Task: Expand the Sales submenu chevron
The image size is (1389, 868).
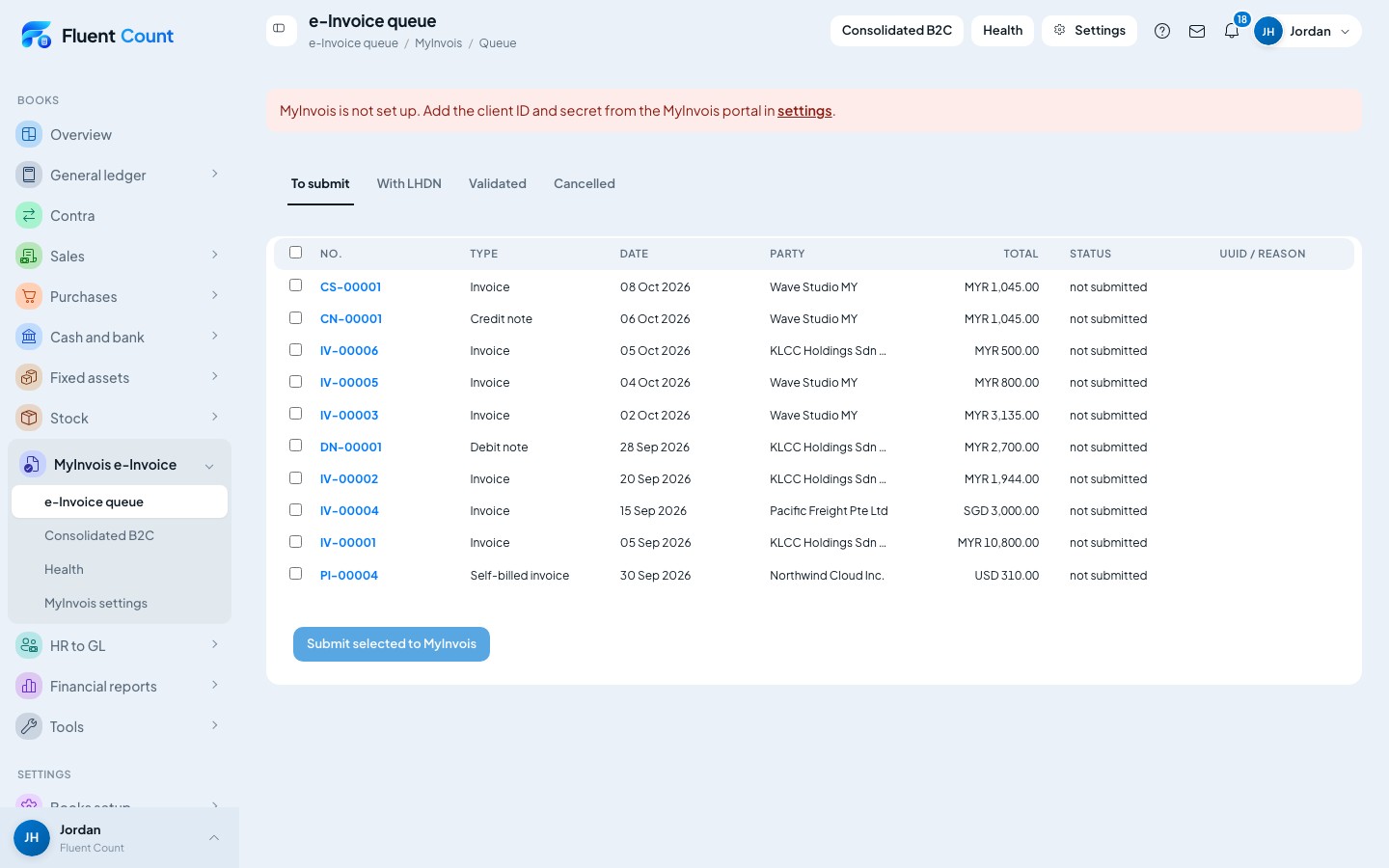Action: coord(214,255)
